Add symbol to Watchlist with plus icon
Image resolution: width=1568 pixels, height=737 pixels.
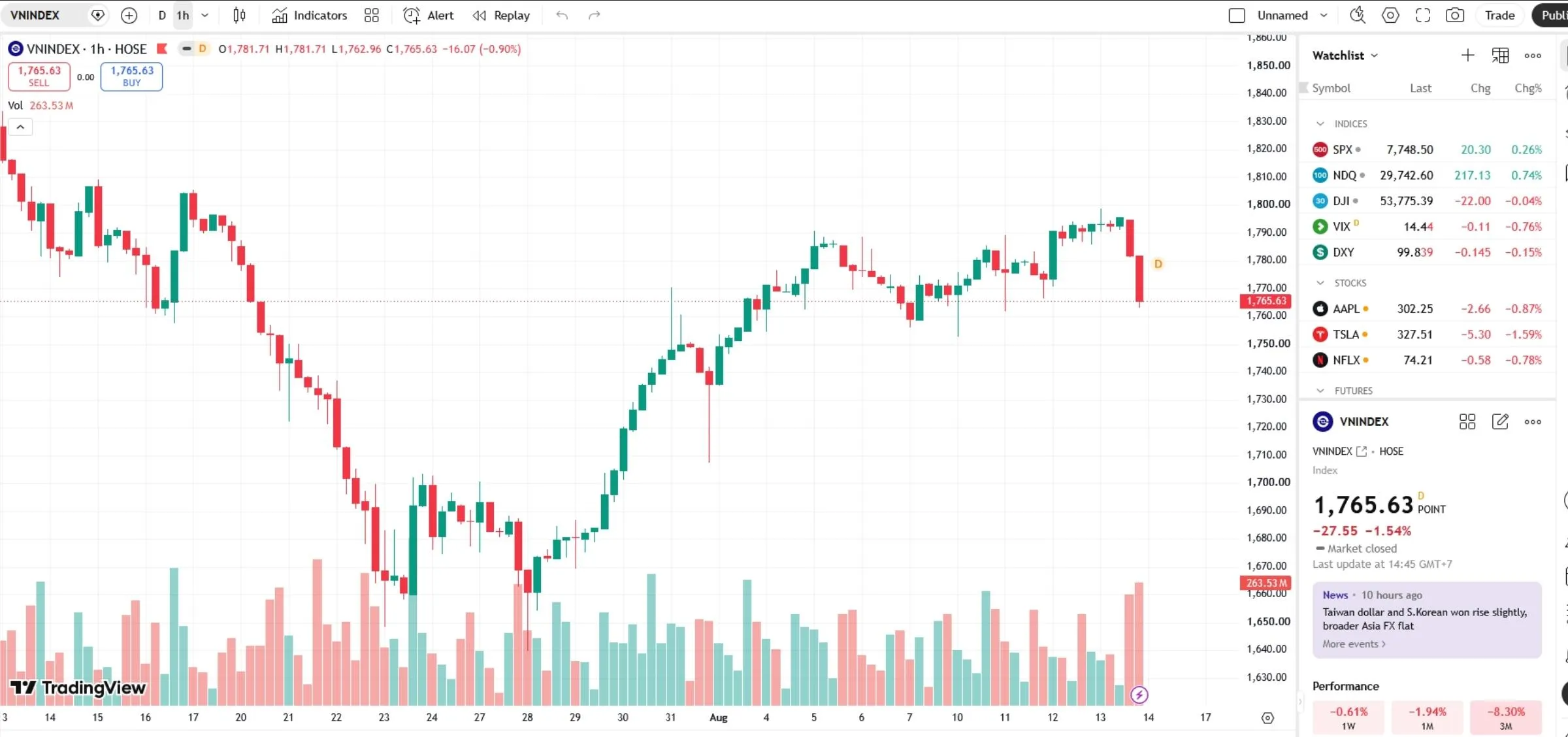(x=1467, y=55)
